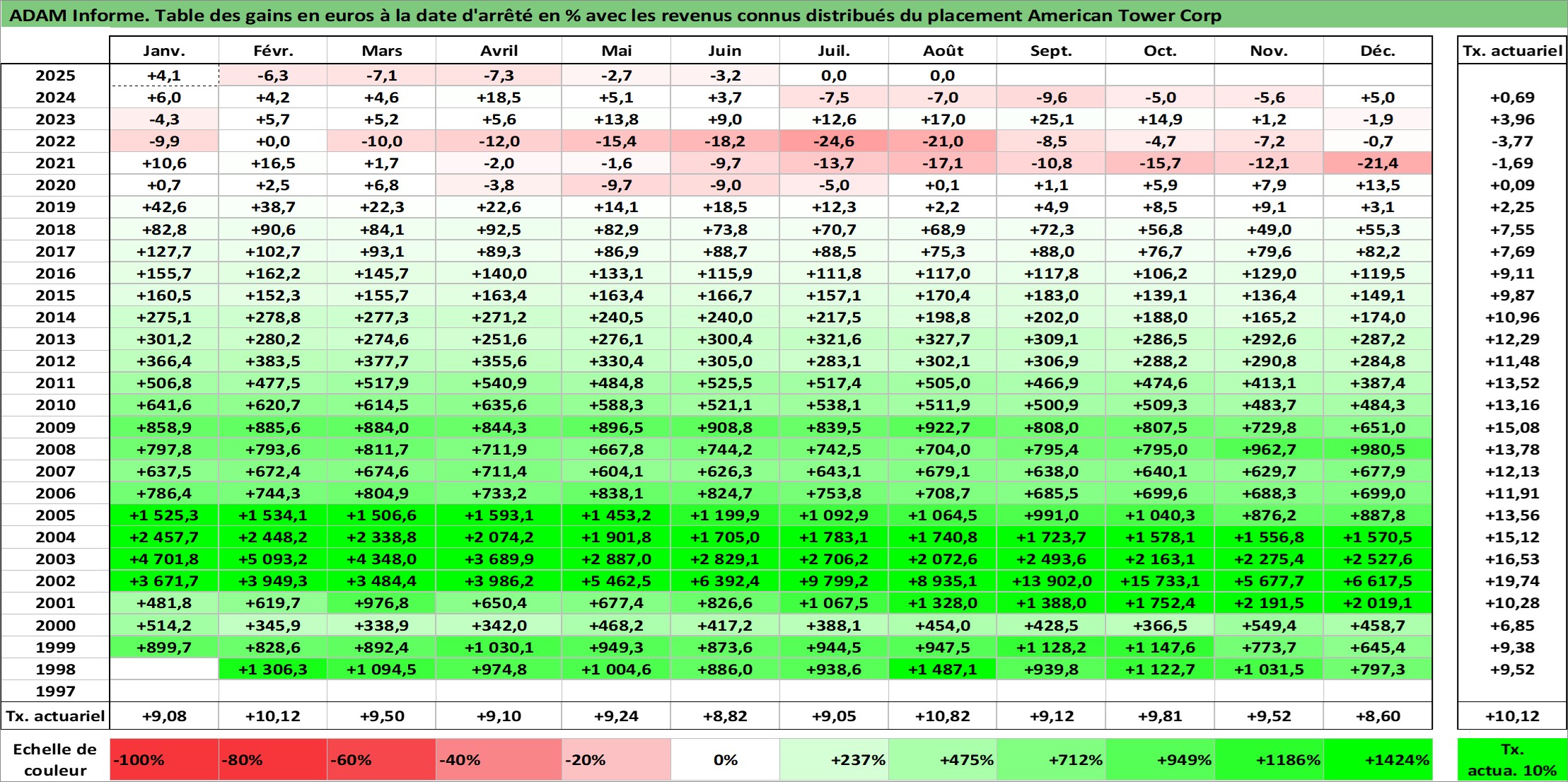Screen dimensions: 1568x782
Task: Click the +4 701,8 cell in January 2003
Action: (164, 559)
